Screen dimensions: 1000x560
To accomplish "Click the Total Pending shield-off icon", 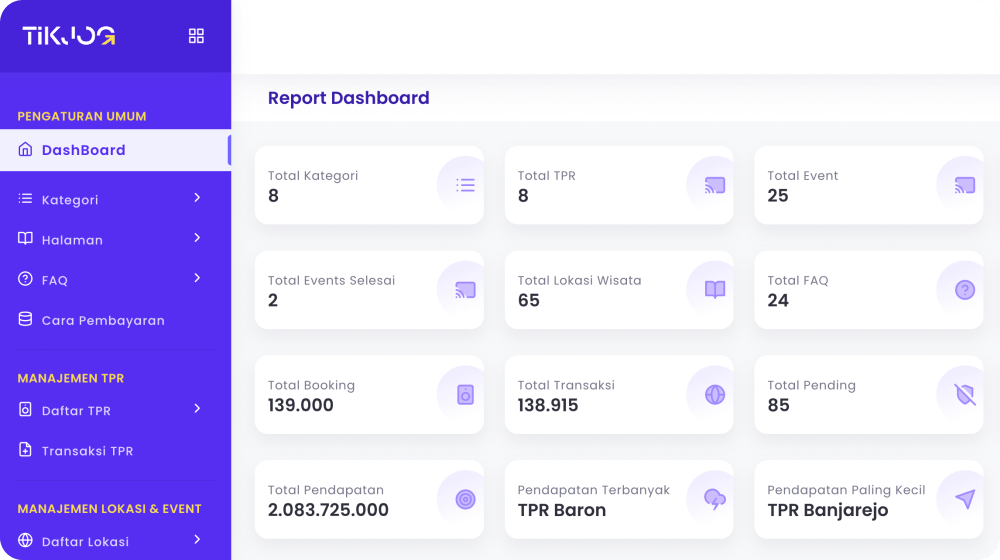I will (965, 395).
